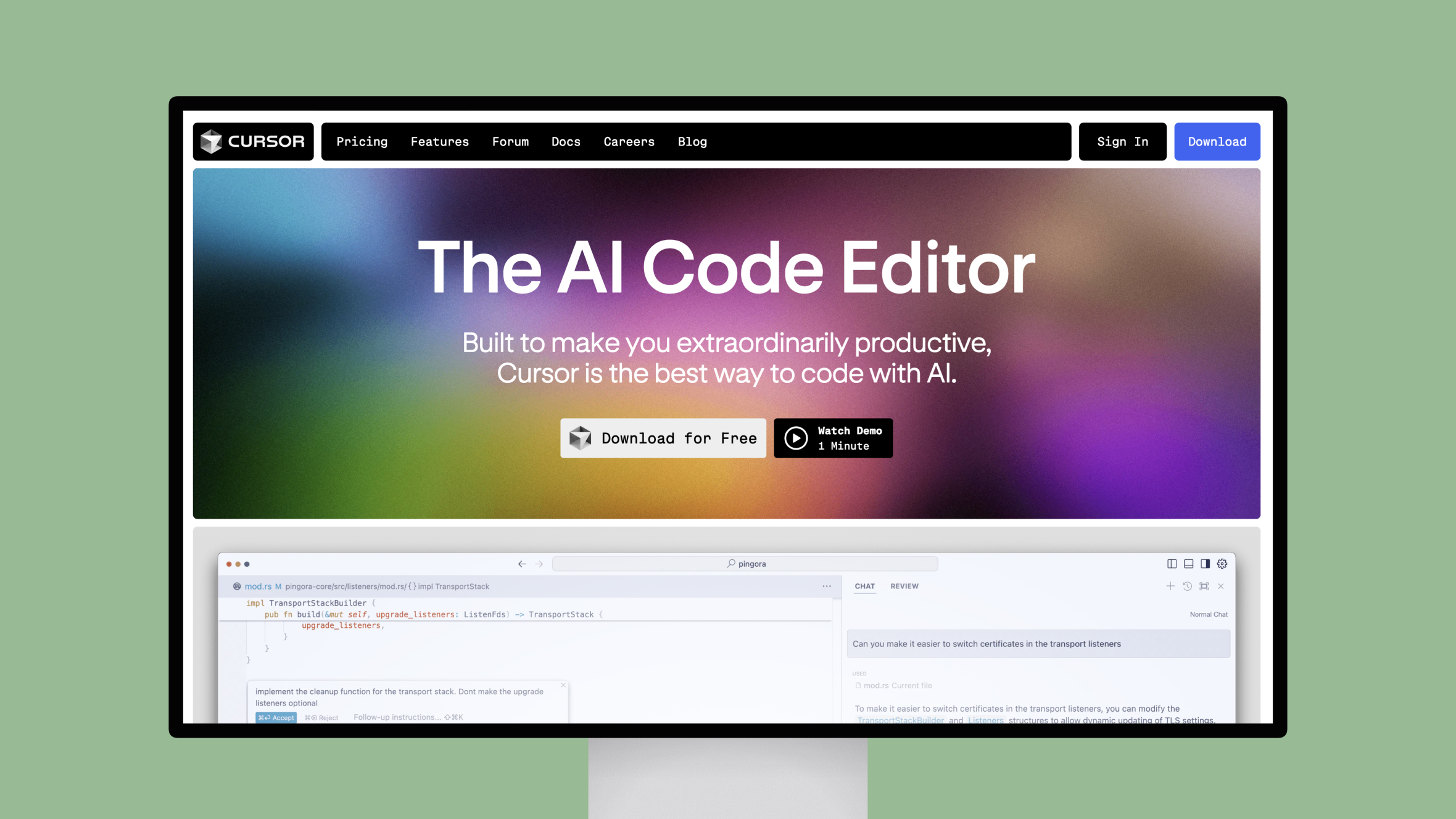Click the Cursor logo icon in navbar

(x=210, y=141)
